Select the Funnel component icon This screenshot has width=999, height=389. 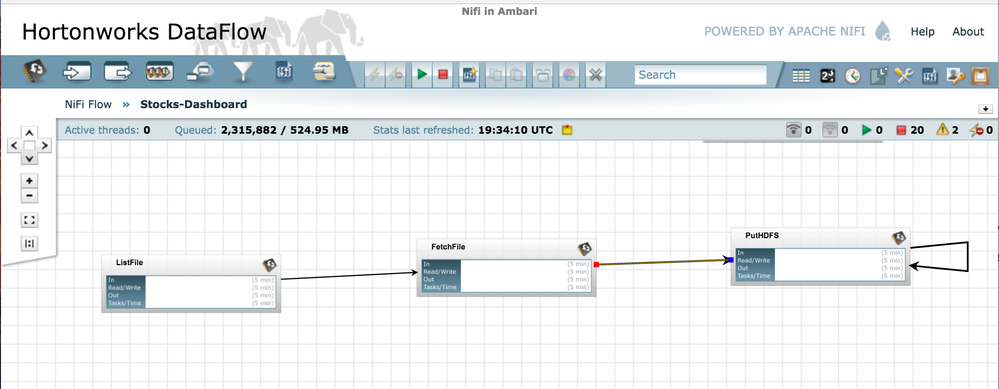pyautogui.click(x=242, y=73)
